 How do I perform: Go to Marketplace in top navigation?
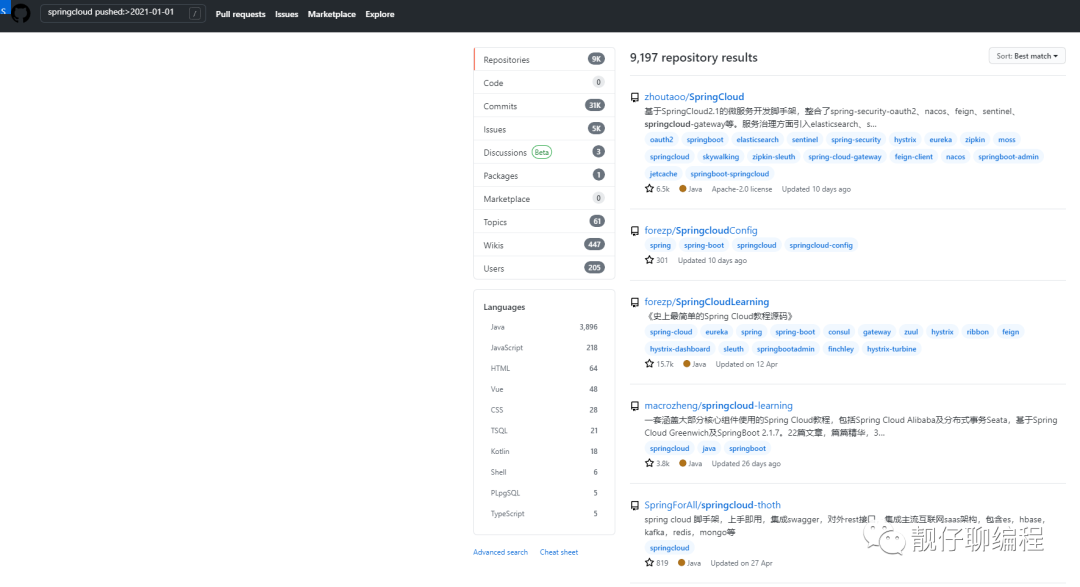click(331, 14)
